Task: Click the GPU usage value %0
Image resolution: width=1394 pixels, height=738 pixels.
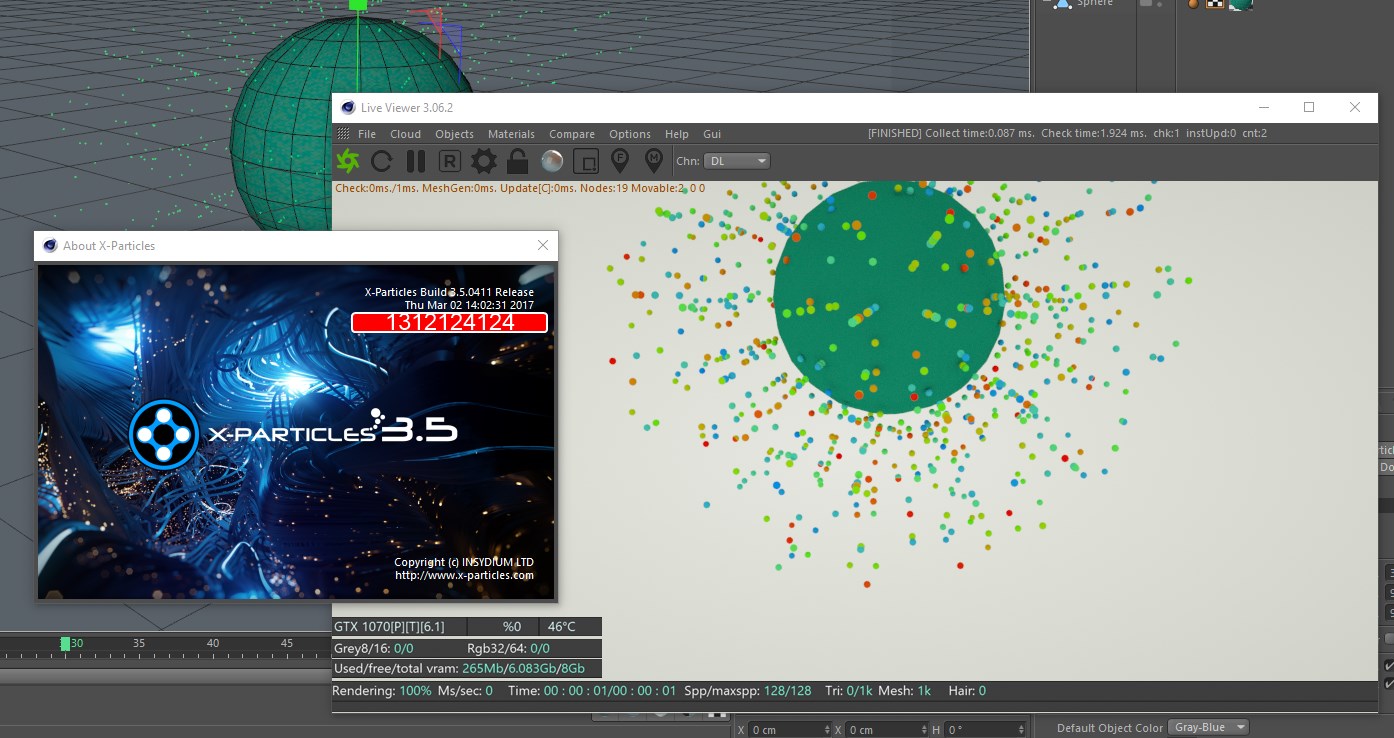Action: point(512,627)
